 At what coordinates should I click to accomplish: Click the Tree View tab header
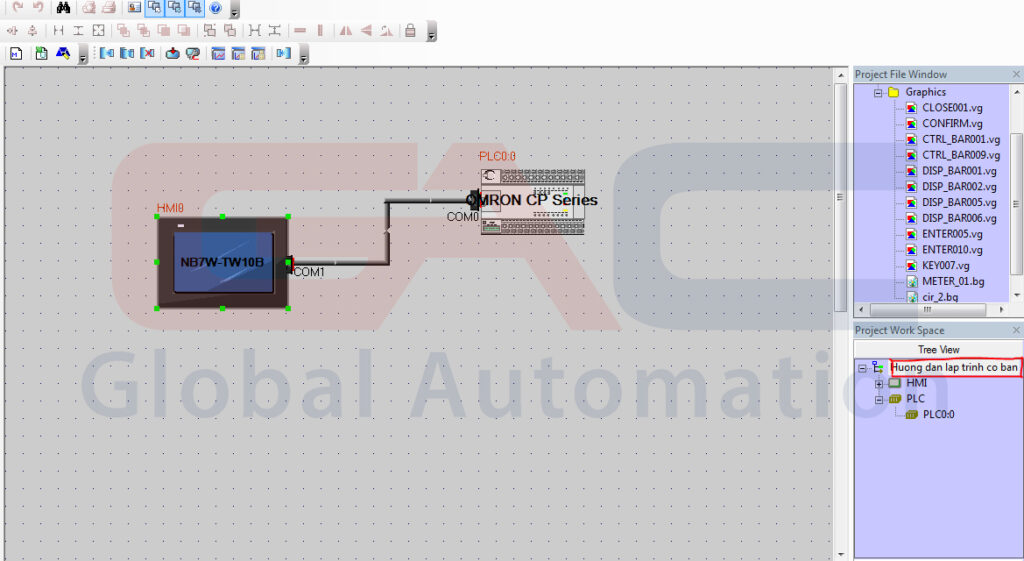[x=938, y=349]
